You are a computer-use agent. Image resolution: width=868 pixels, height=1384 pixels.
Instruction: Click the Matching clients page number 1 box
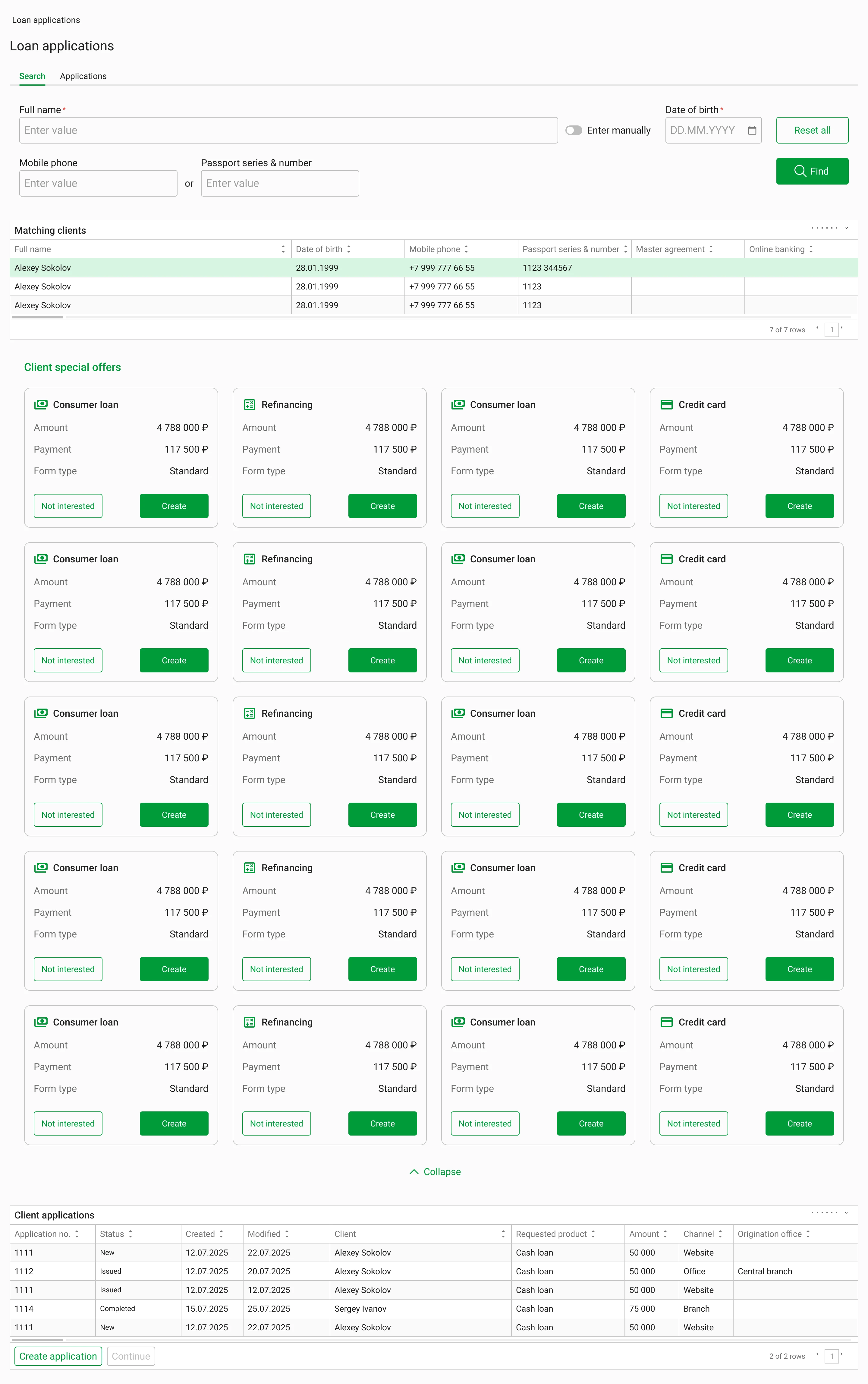click(x=831, y=330)
